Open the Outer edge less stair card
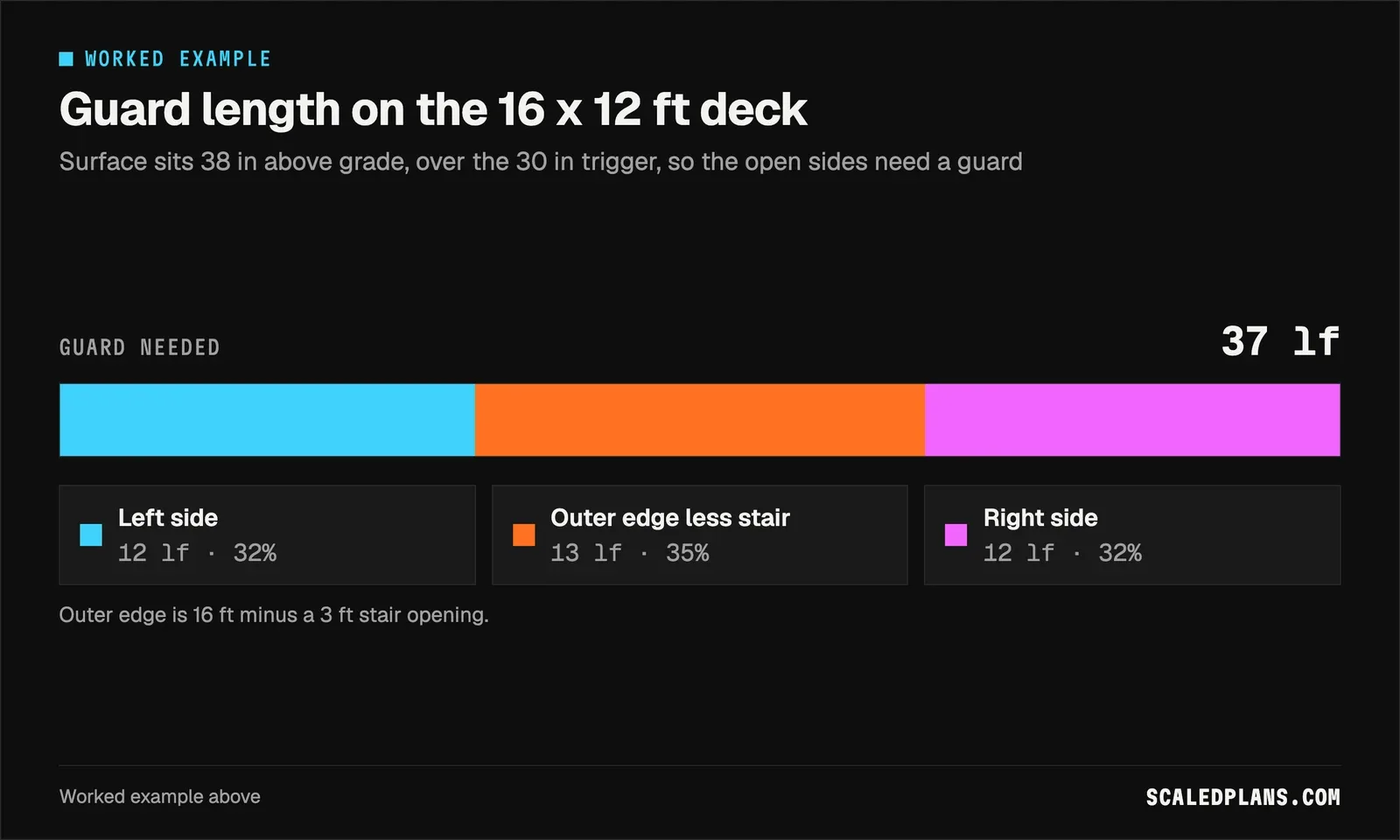 pos(700,535)
